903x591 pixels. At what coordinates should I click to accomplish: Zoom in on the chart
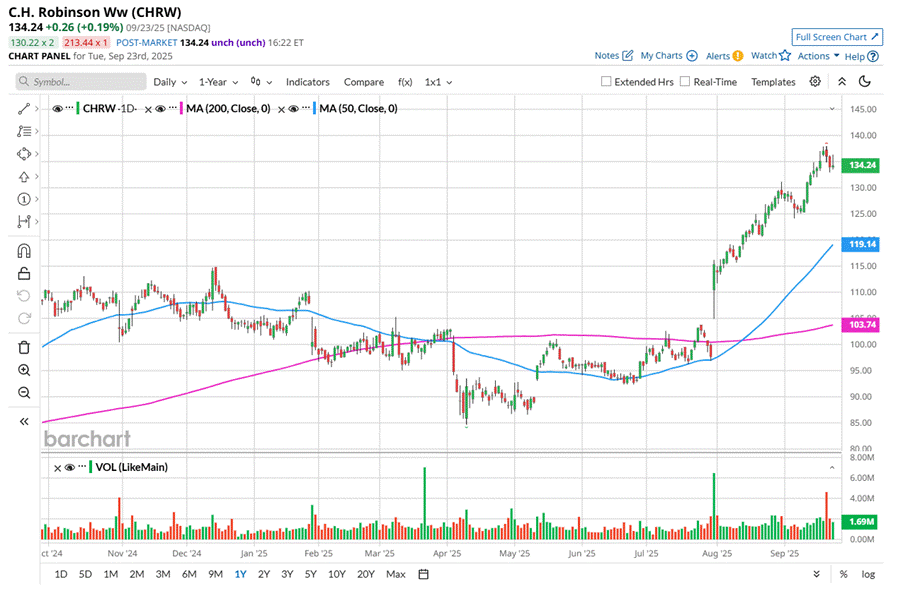coord(24,370)
